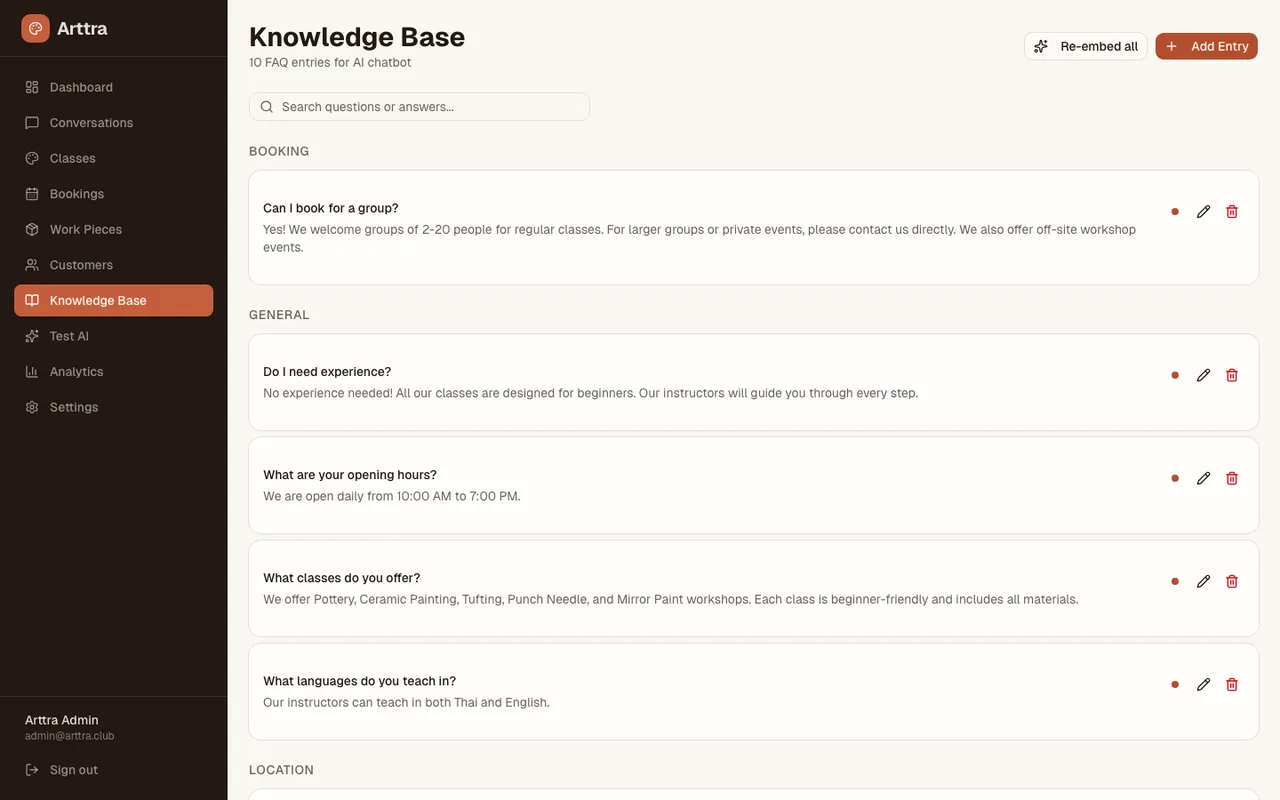Delete the 'Do I need experience?' entry
The width and height of the screenshot is (1280, 800).
click(1232, 375)
